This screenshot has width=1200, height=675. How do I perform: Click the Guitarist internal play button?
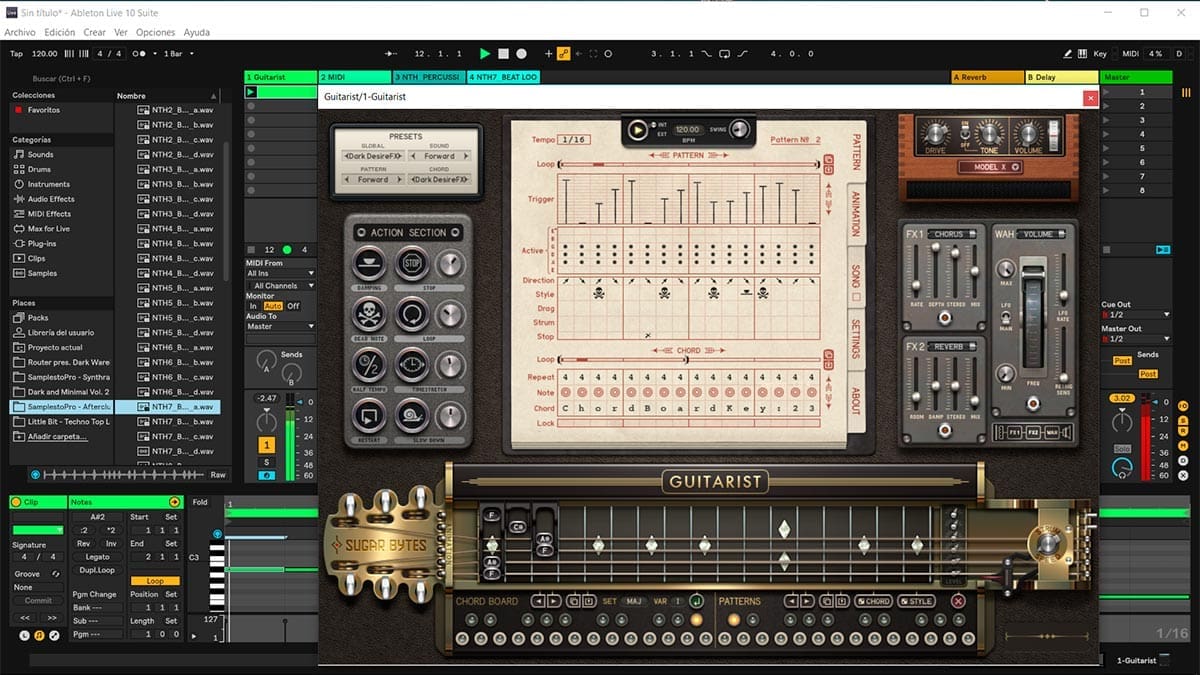click(x=638, y=129)
